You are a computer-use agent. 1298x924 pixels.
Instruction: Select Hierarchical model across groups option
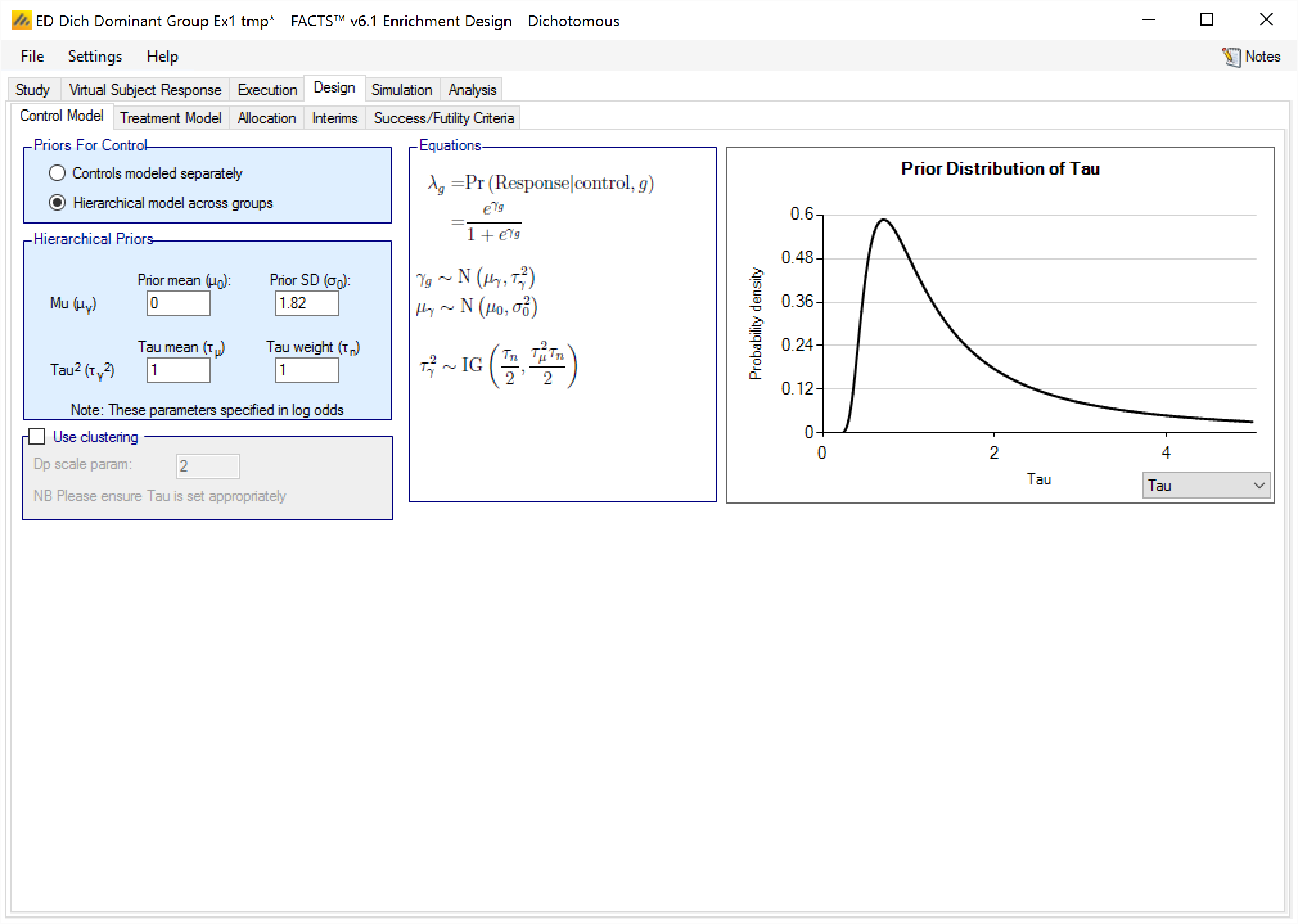58,203
